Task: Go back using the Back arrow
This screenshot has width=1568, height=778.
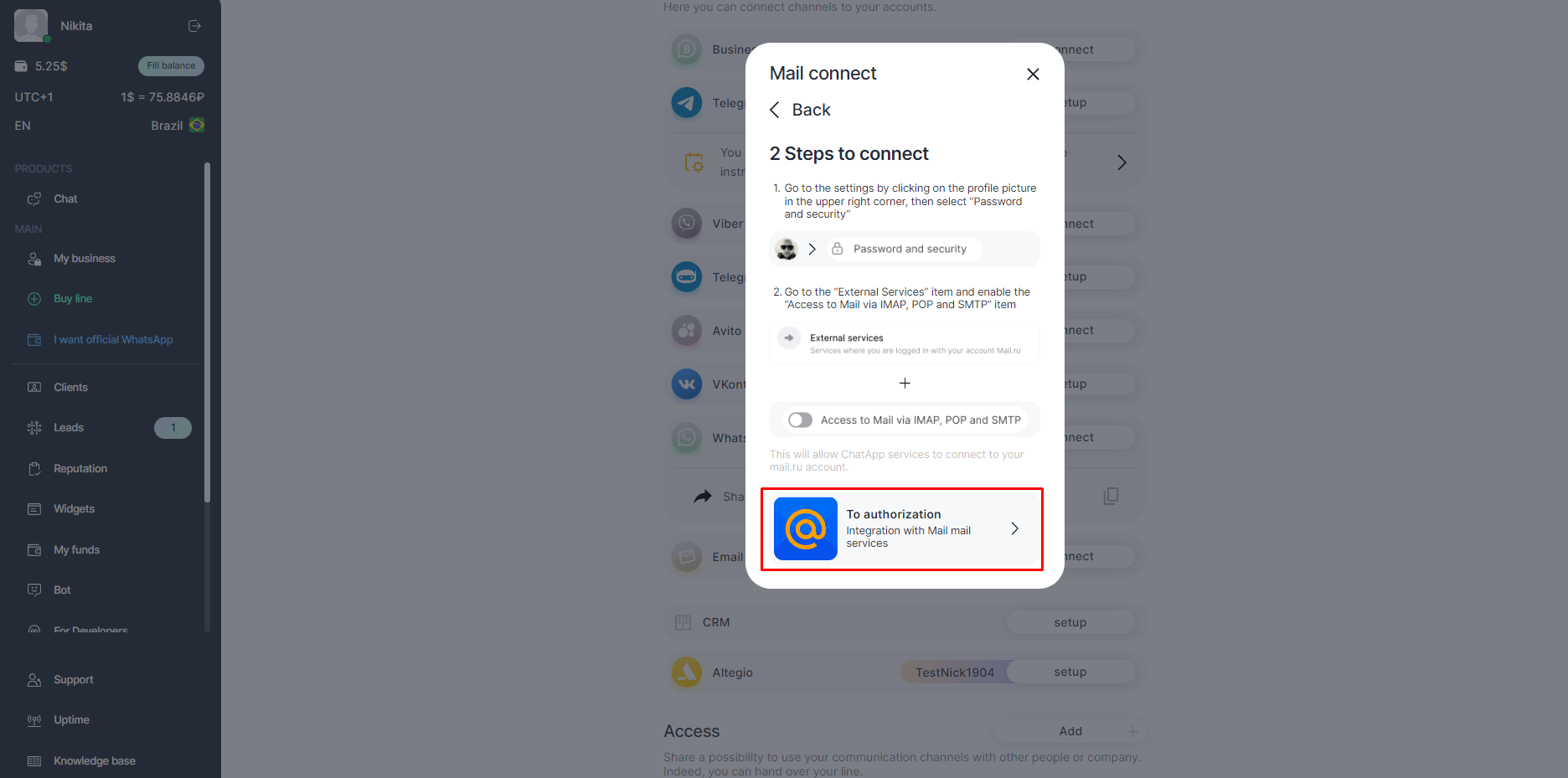Action: coord(775,110)
